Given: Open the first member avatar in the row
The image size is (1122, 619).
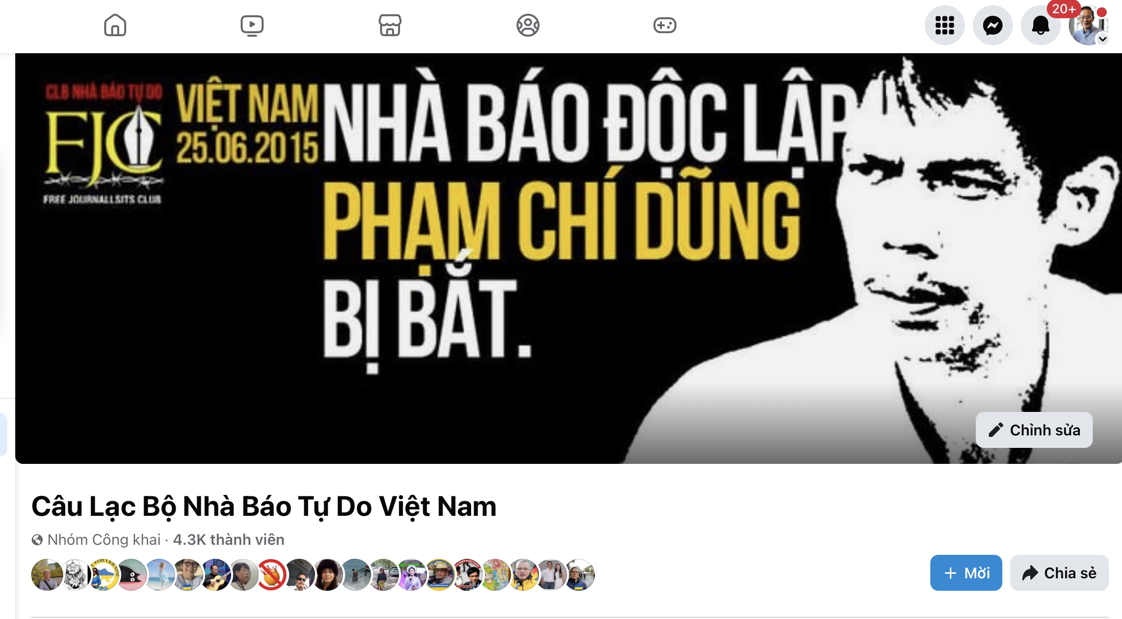Looking at the screenshot, I should click(x=47, y=575).
